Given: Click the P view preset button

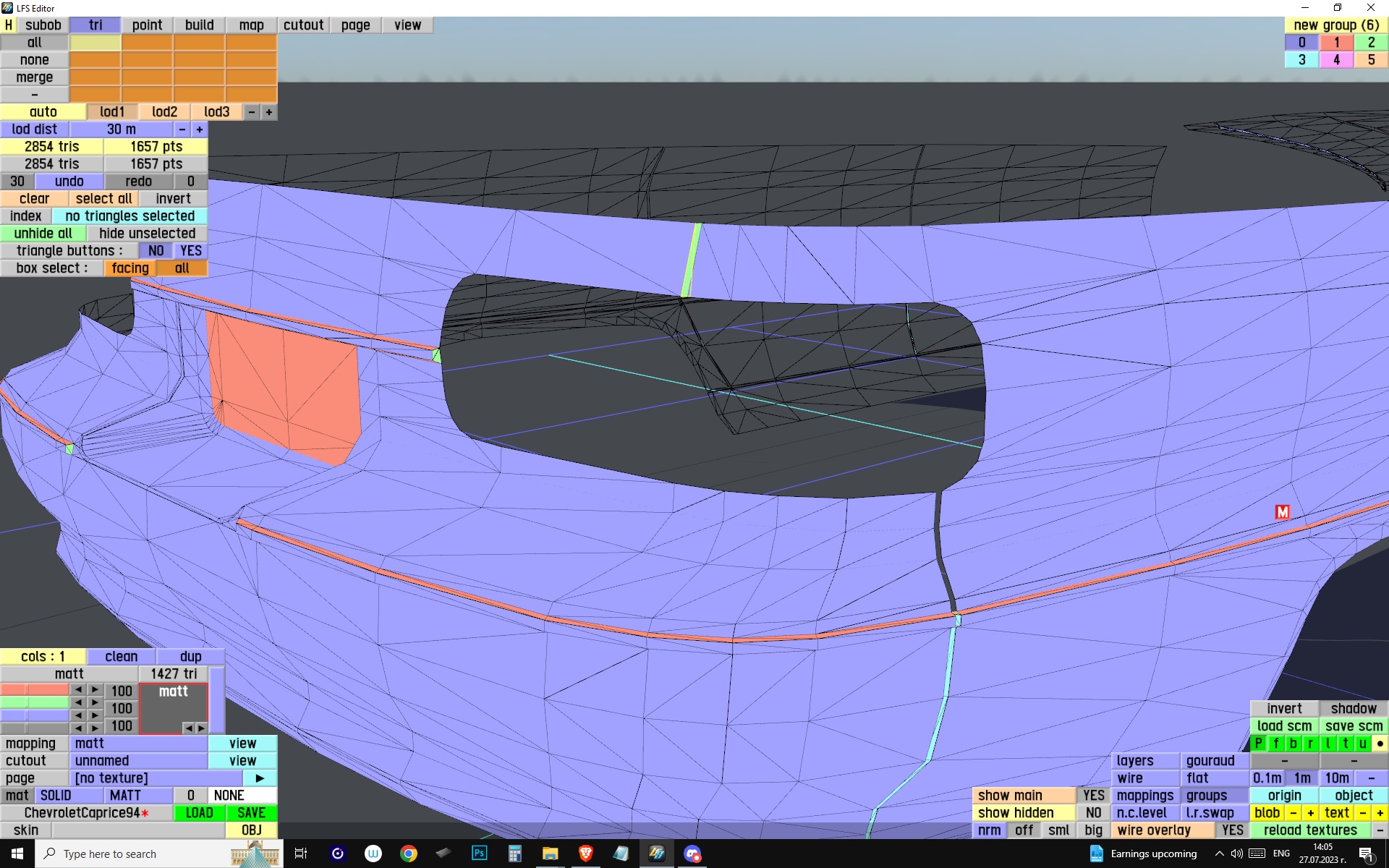Looking at the screenshot, I should tap(1259, 744).
